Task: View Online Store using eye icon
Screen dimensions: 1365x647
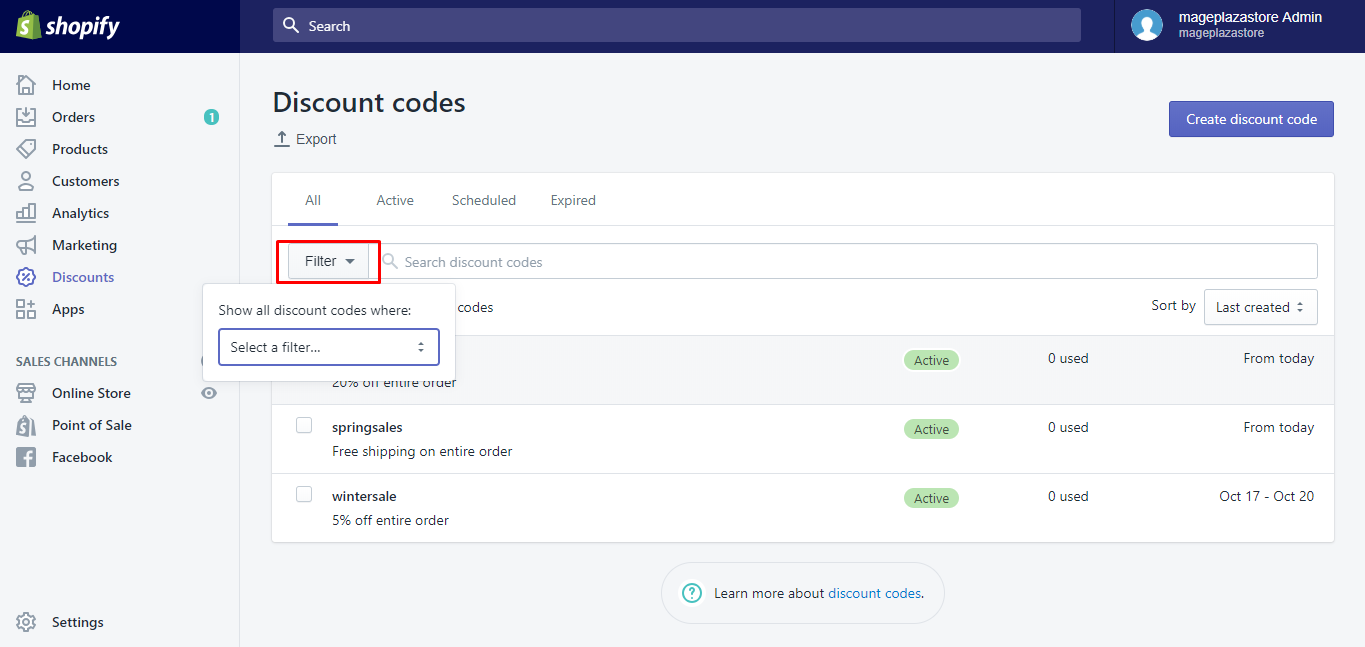Action: tap(209, 393)
